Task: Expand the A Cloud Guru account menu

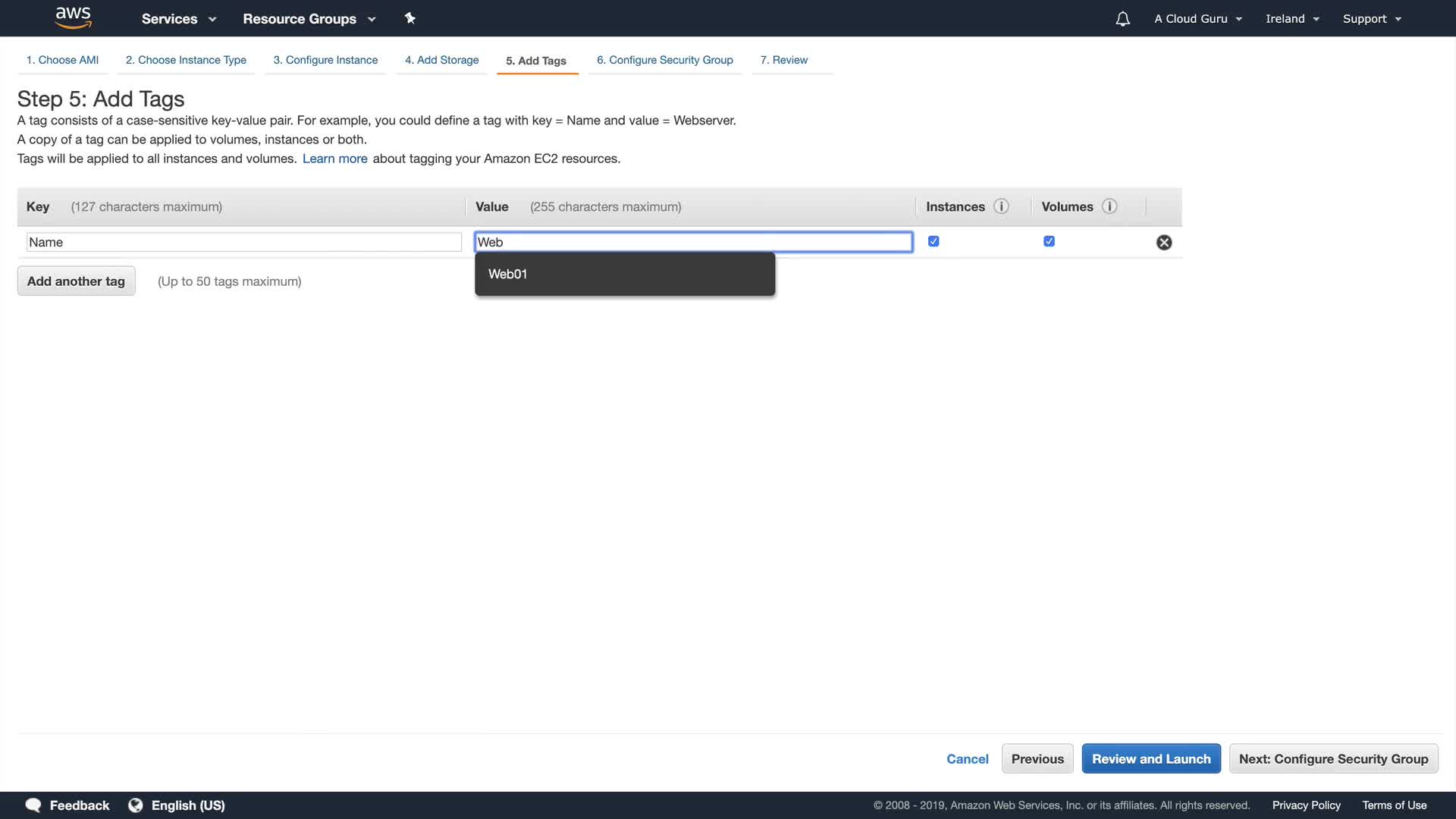Action: click(x=1198, y=19)
